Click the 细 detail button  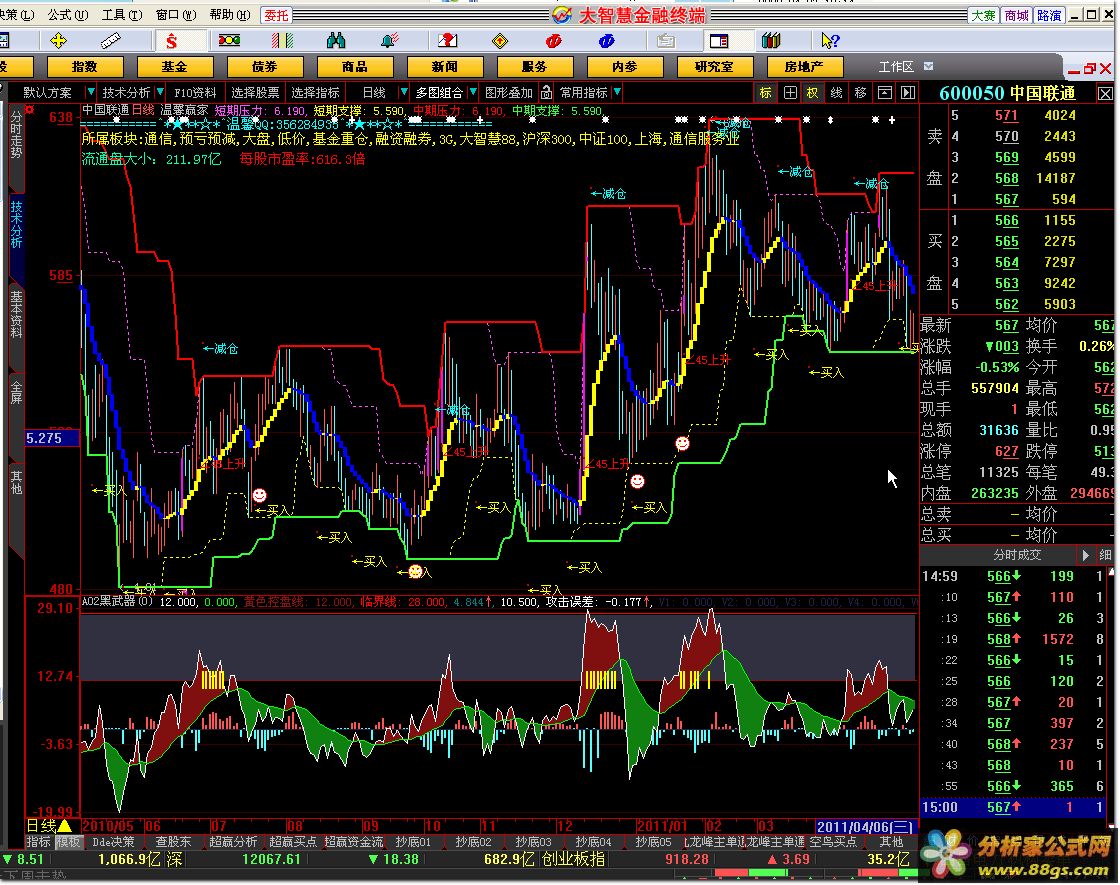pos(1106,555)
